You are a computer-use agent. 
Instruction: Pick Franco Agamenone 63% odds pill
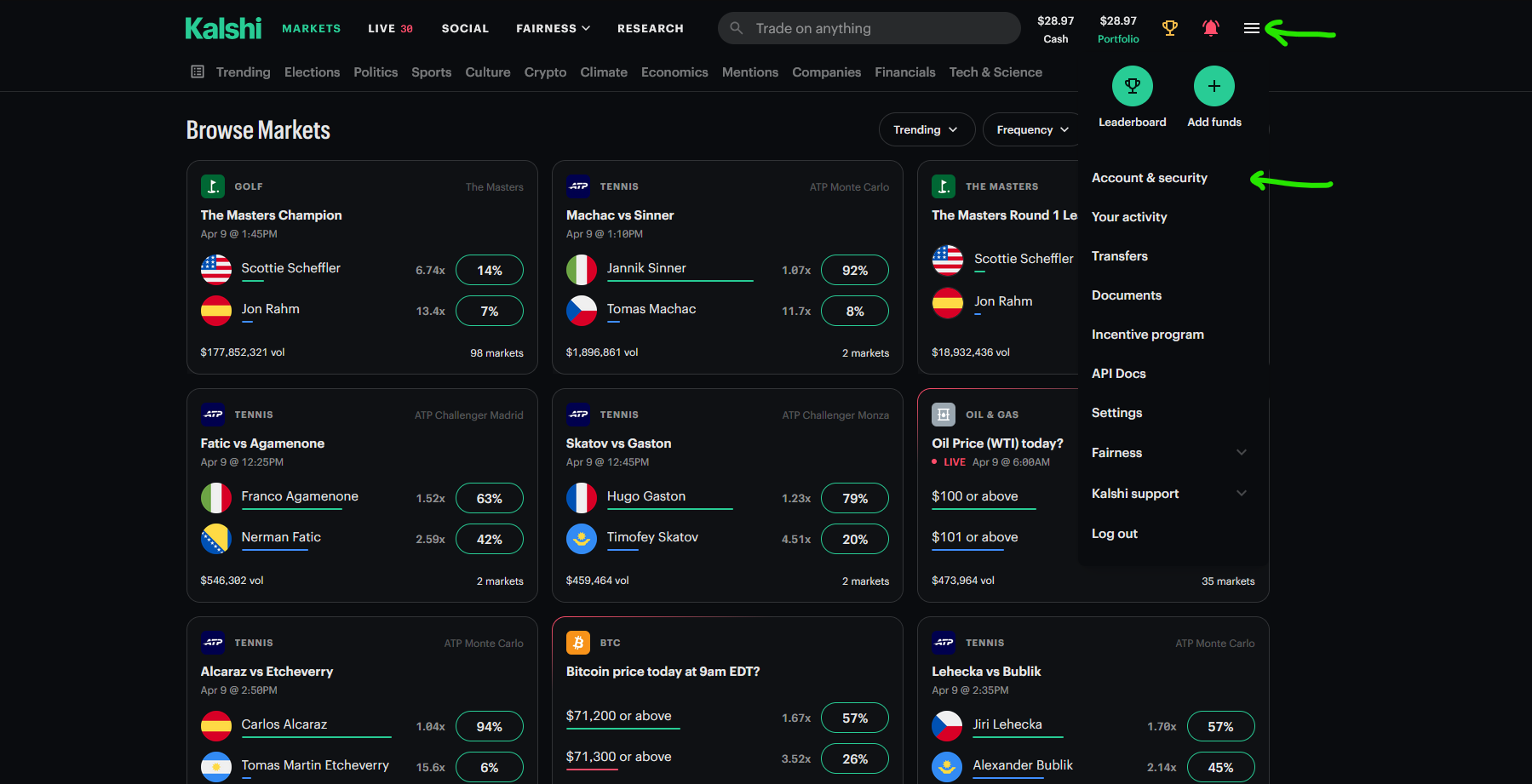[x=489, y=498]
